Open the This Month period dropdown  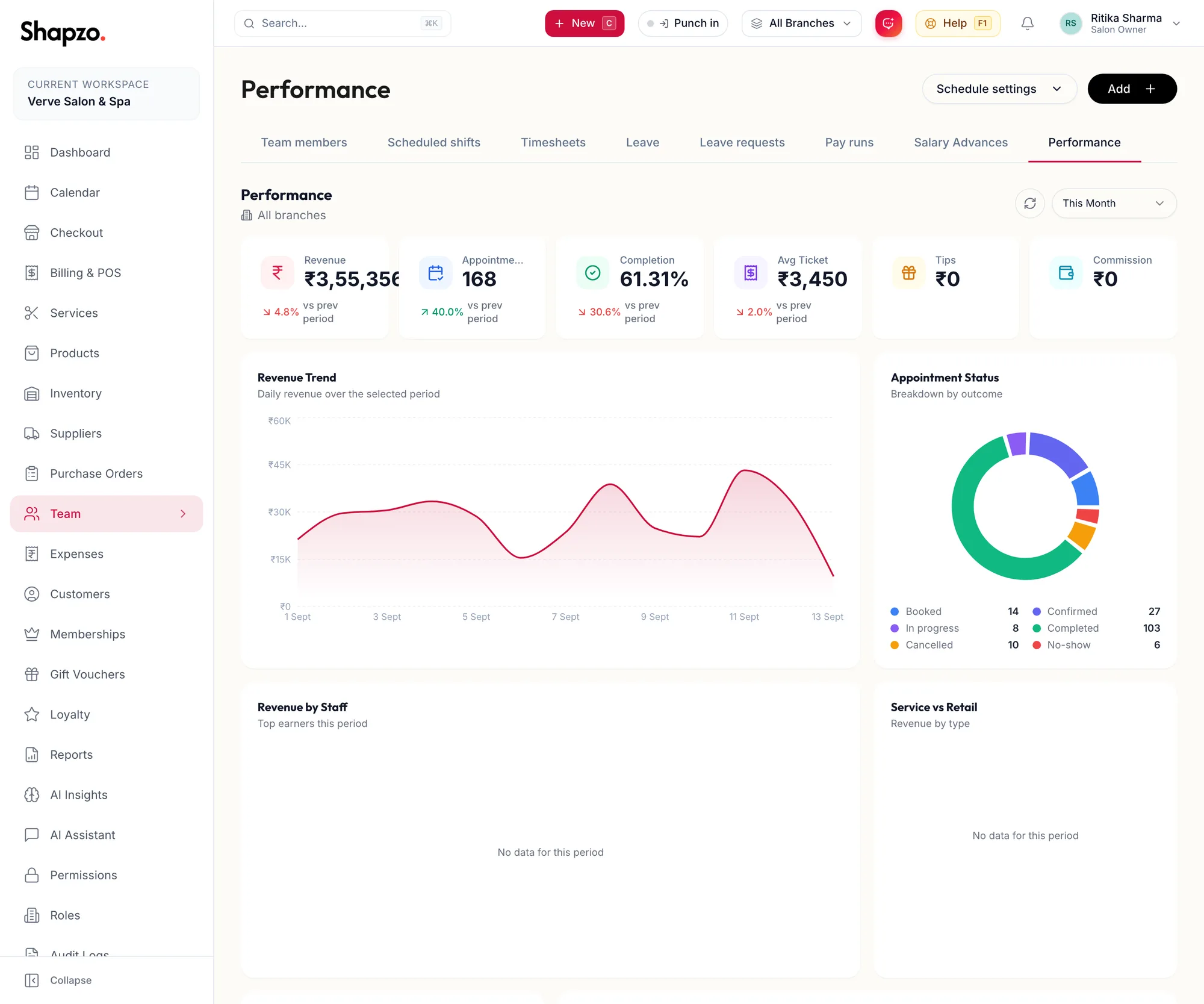pos(1114,204)
